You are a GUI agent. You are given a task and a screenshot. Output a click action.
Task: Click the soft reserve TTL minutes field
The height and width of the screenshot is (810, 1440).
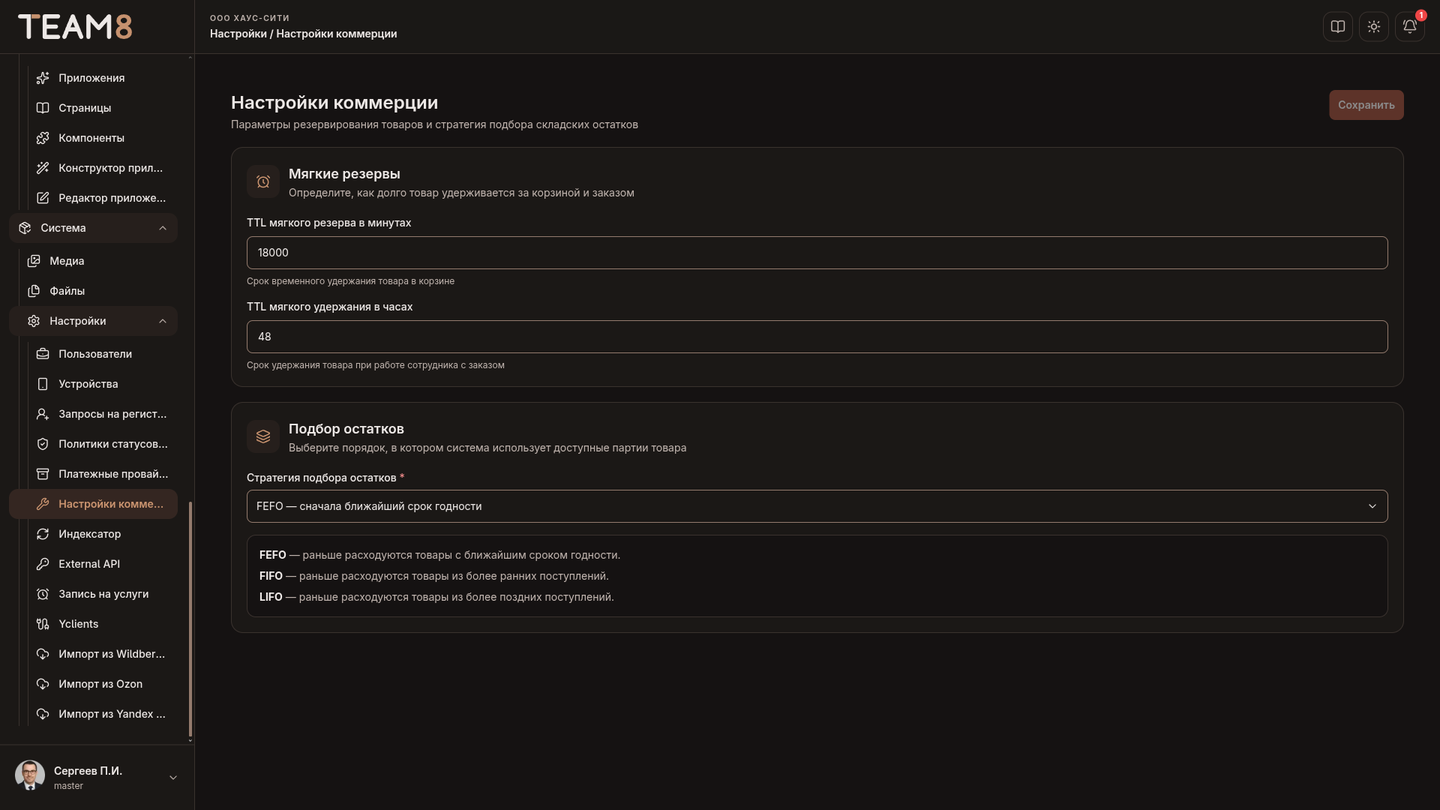(817, 253)
